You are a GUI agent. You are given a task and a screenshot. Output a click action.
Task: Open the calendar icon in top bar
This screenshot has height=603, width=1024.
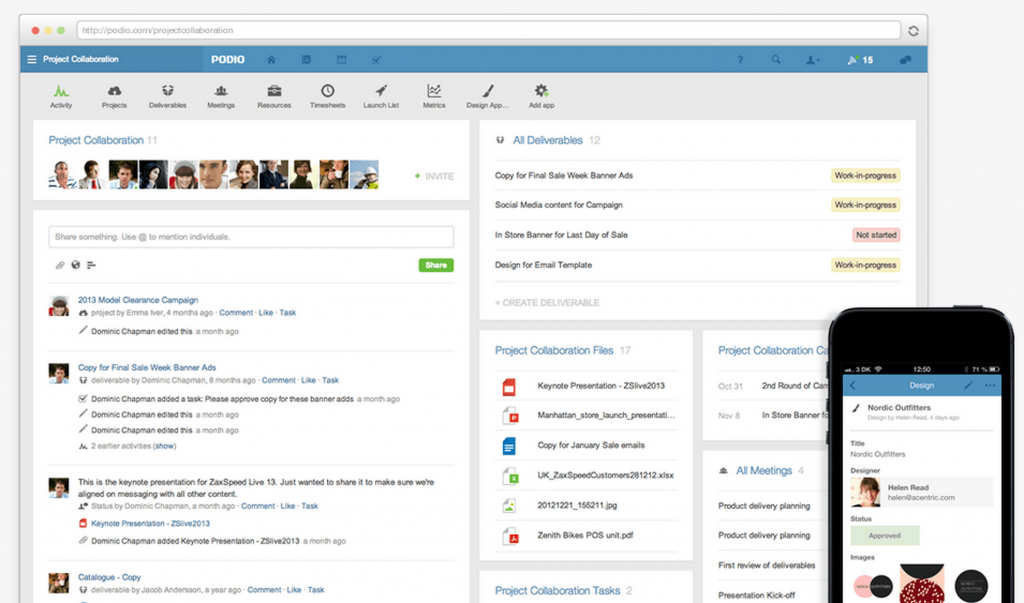coord(342,59)
